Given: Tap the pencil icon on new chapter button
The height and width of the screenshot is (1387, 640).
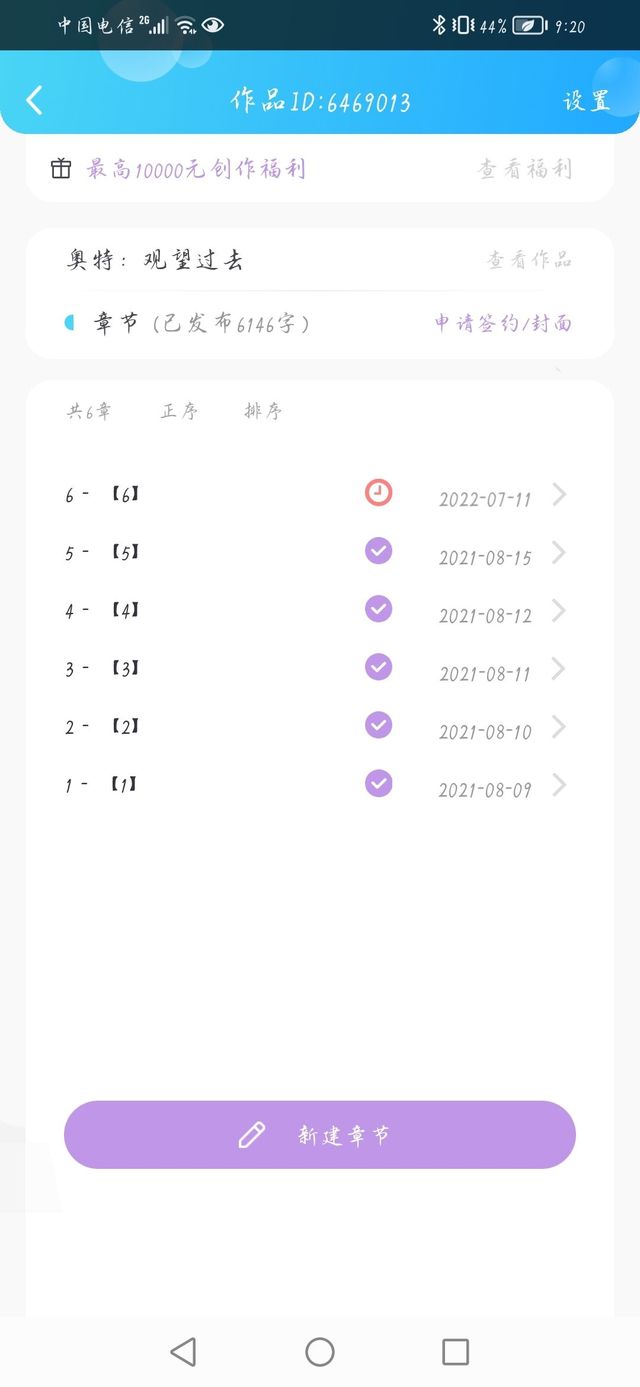Looking at the screenshot, I should click(x=252, y=1135).
